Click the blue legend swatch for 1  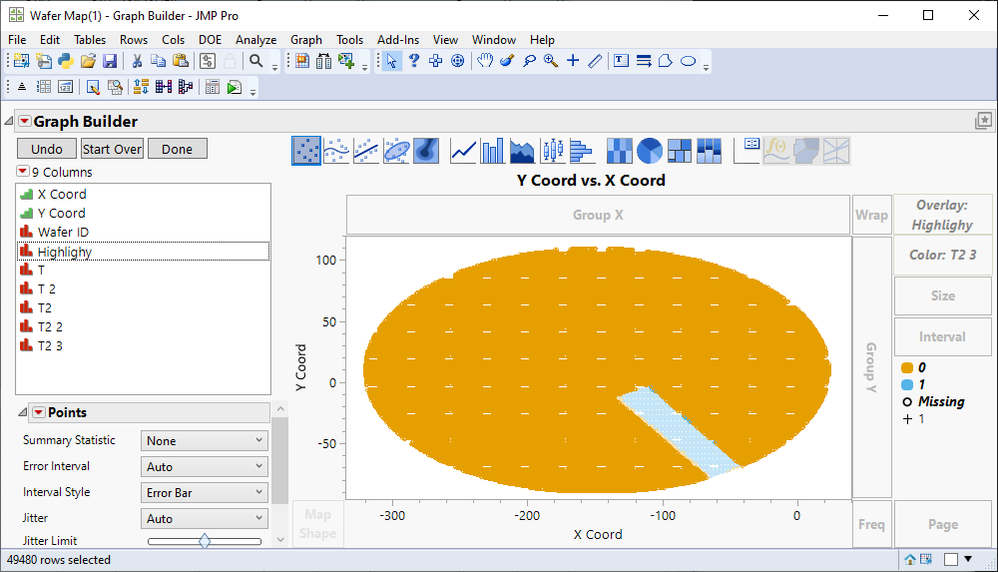click(908, 385)
